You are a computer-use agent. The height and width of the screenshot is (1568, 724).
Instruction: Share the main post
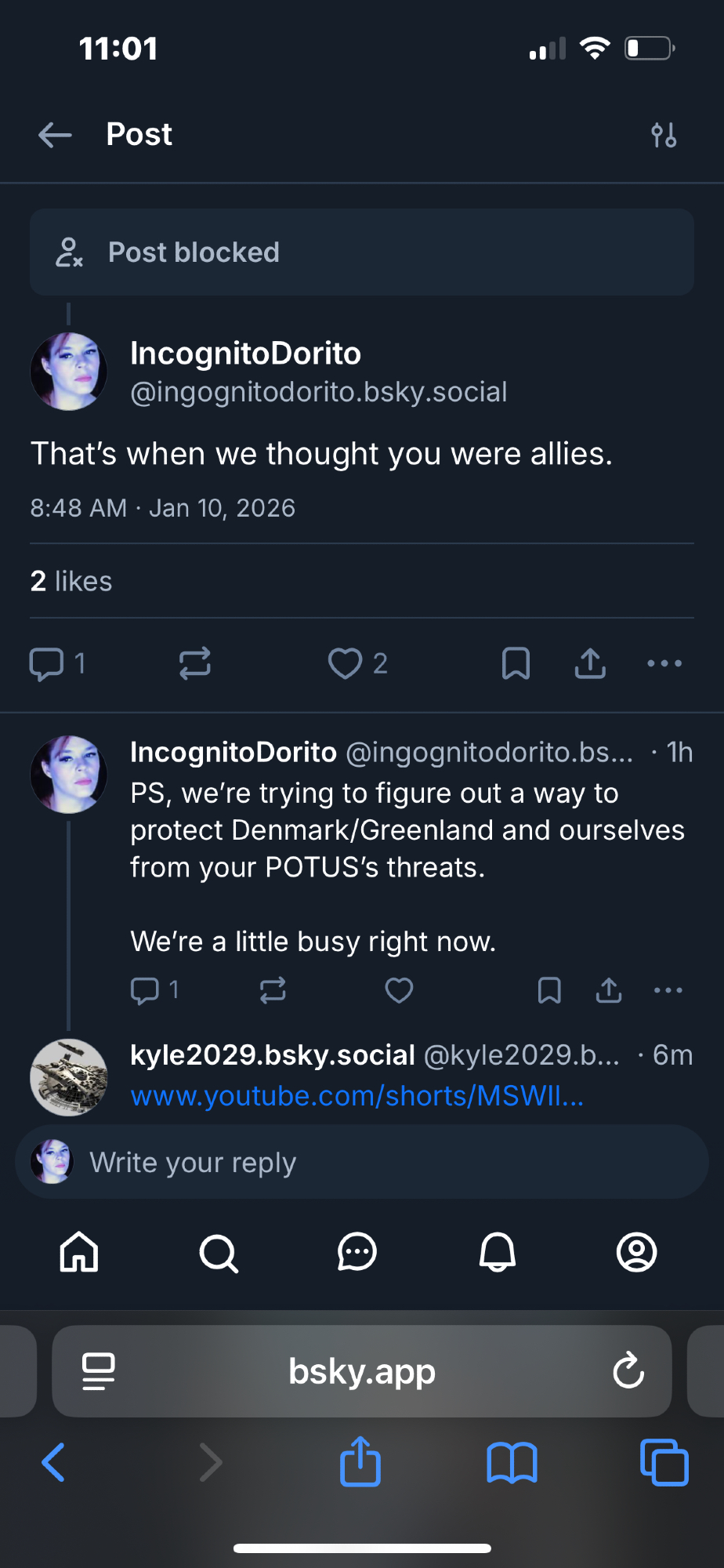[x=590, y=663]
